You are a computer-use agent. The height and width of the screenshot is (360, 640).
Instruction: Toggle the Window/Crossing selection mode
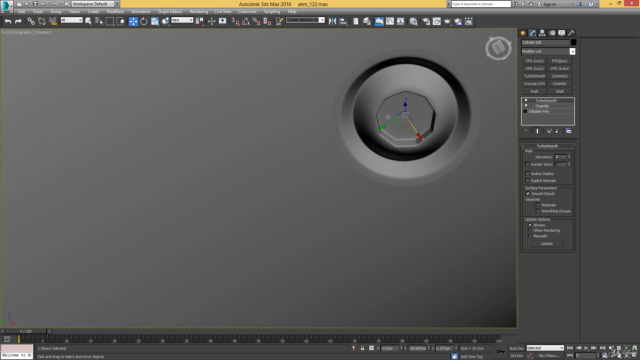click(x=120, y=21)
